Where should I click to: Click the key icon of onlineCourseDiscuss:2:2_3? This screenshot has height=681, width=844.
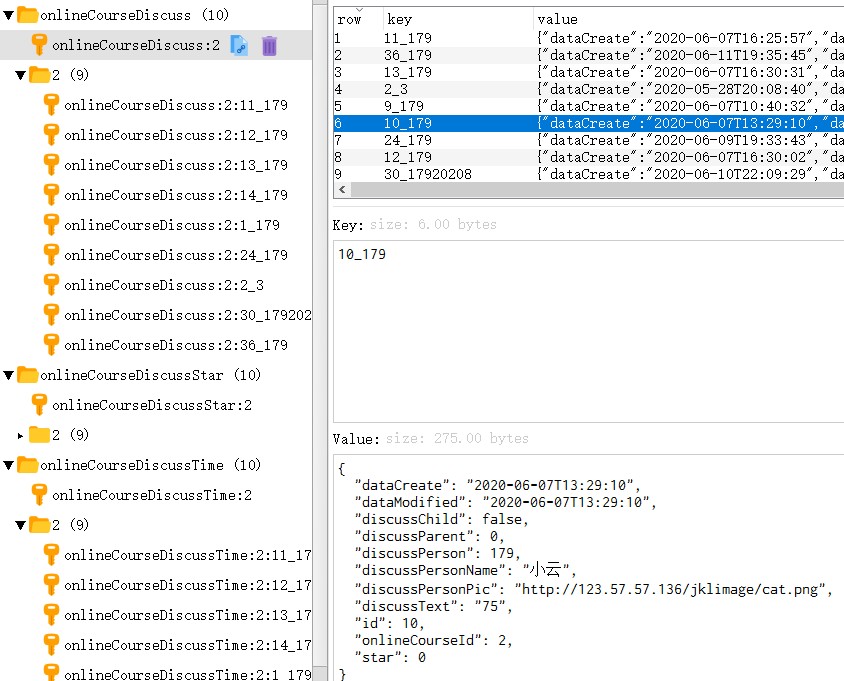pos(50,286)
